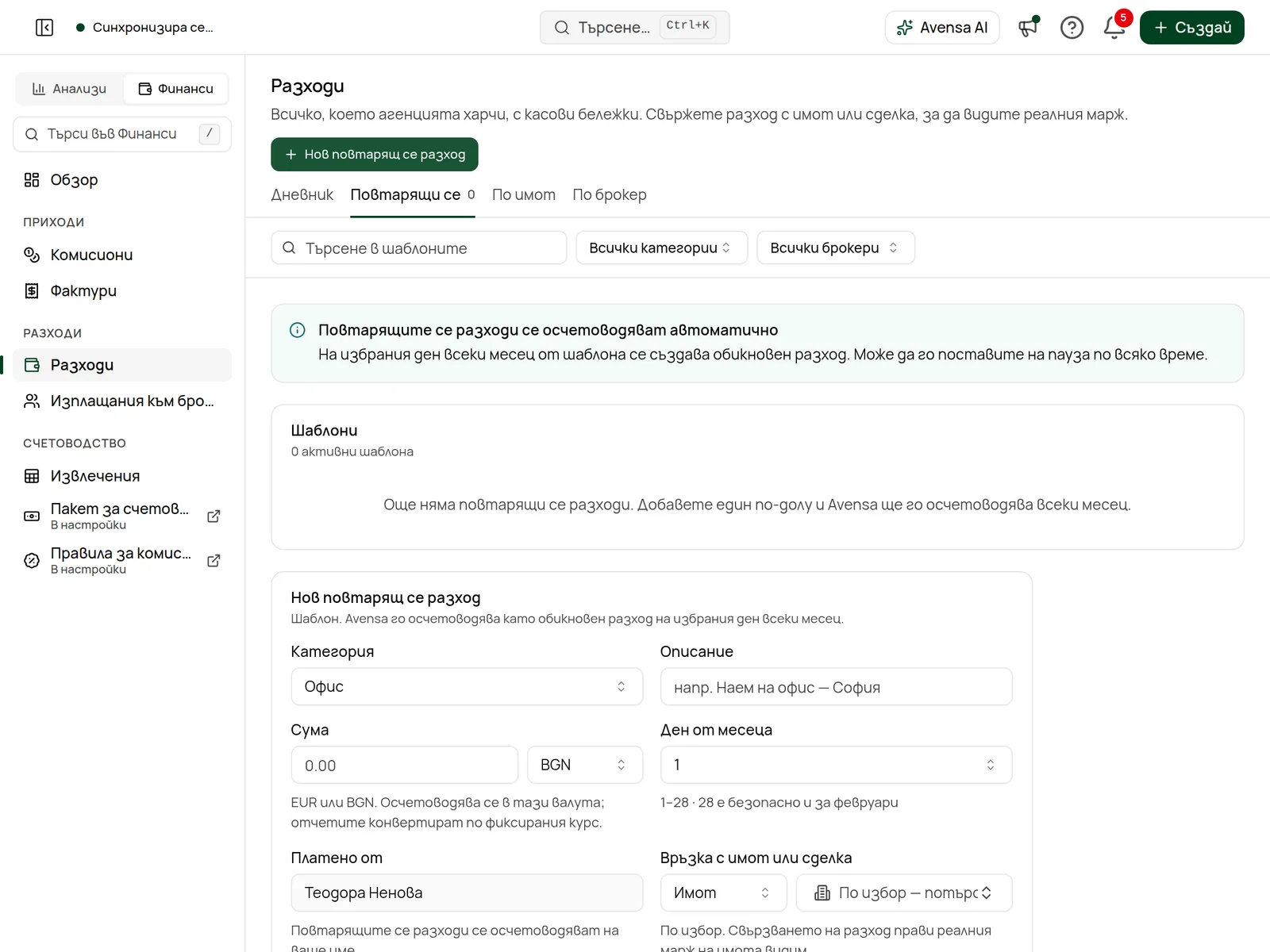This screenshot has height=952, width=1270.
Task: Open Извлечения in the sidebar
Action: click(122, 476)
